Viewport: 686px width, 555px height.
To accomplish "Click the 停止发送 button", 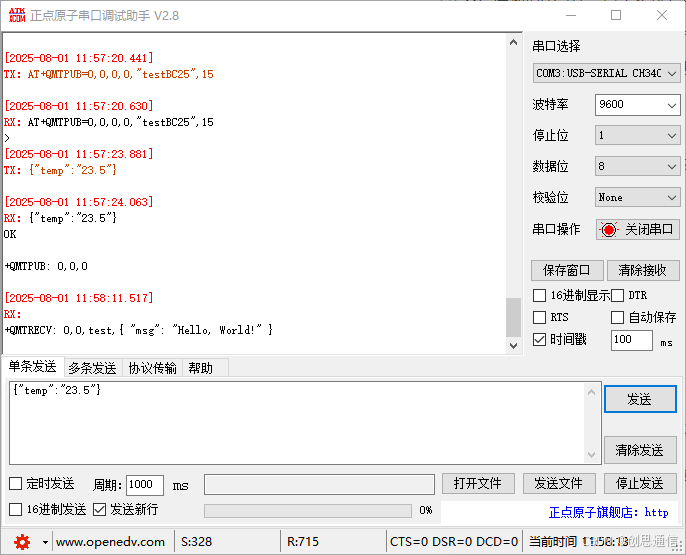I will click(640, 483).
